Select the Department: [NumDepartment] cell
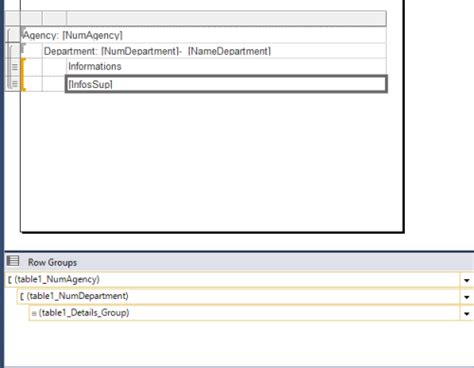Viewport: 474px width, 368px height. (214, 51)
